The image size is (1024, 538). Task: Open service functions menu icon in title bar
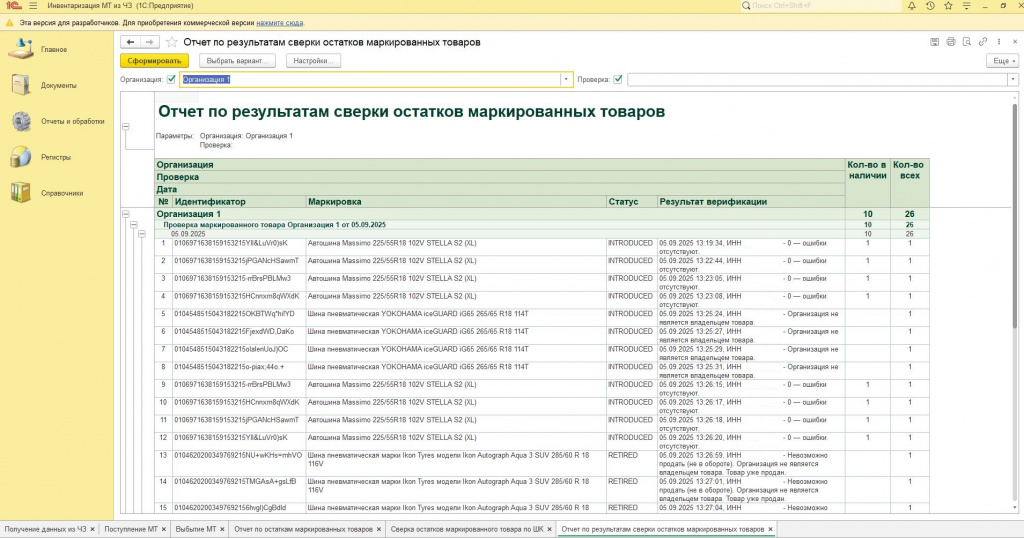967,6
